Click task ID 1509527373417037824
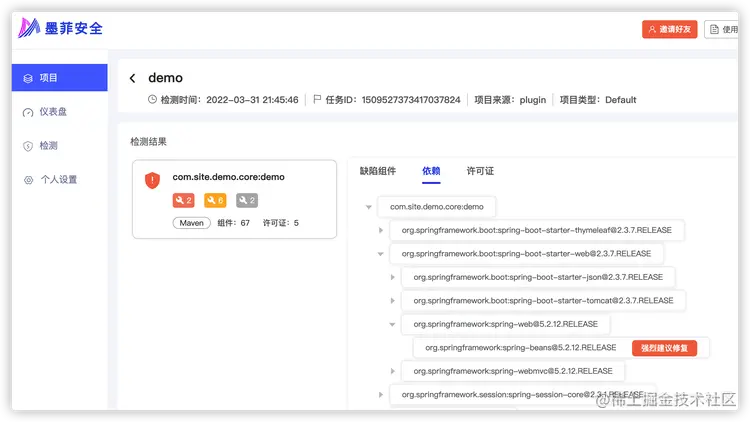 (x=411, y=100)
